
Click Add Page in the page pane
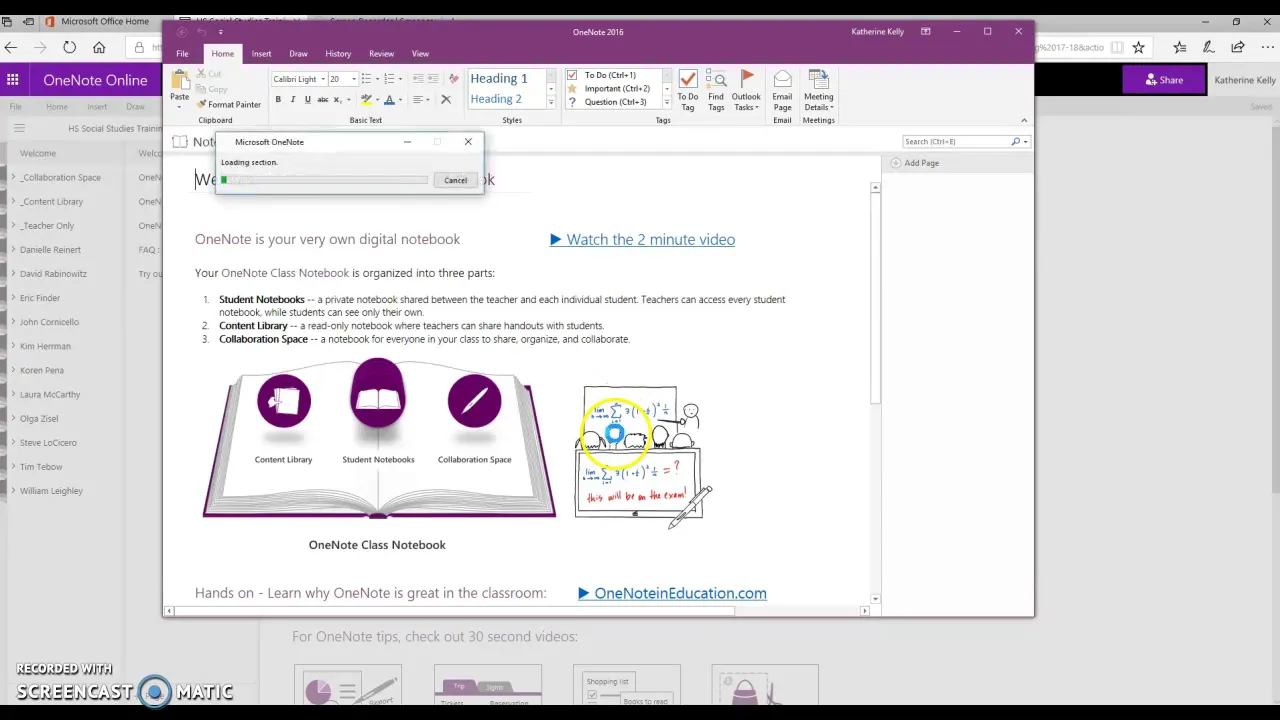click(915, 163)
